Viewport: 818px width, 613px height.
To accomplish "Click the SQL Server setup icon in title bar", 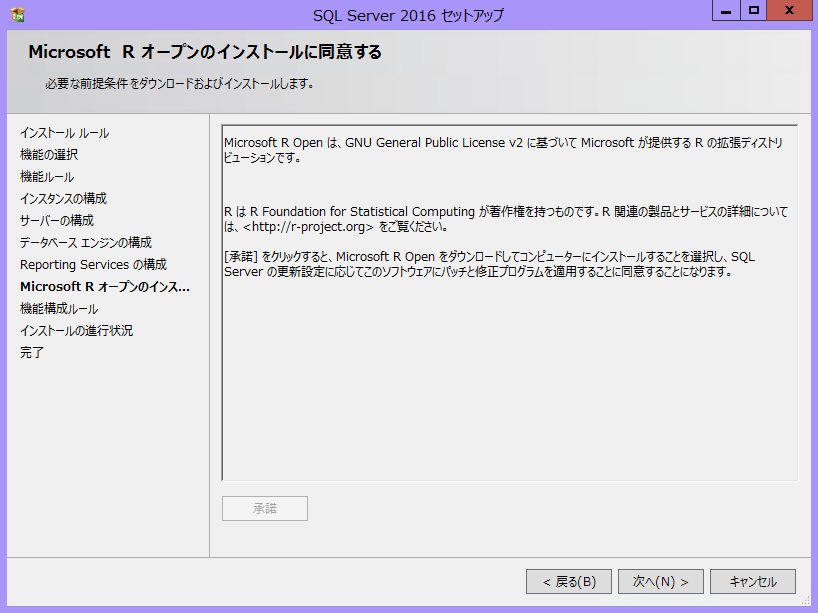I will point(18,14).
